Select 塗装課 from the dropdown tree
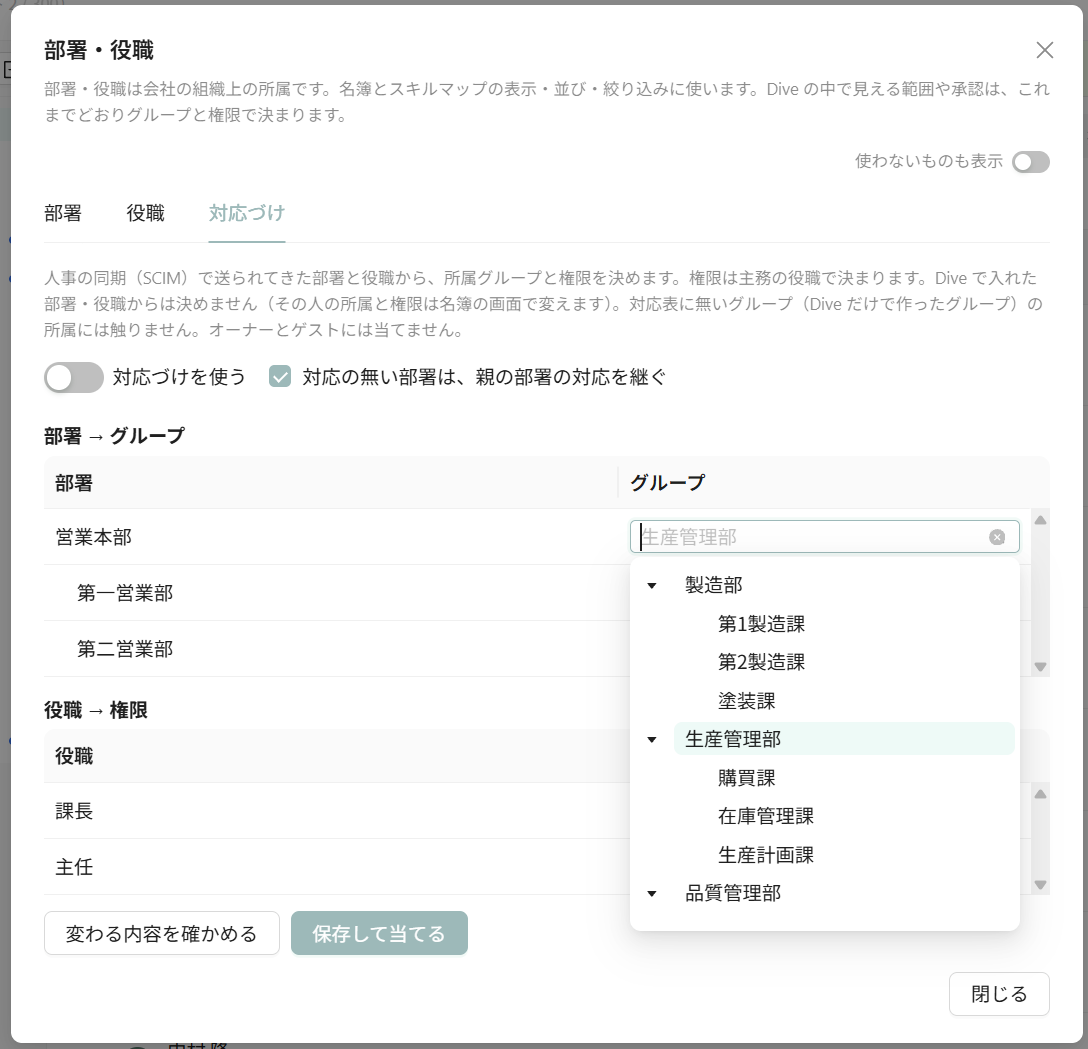Screen dimensions: 1088x1049 pyautogui.click(x=860, y=701)
